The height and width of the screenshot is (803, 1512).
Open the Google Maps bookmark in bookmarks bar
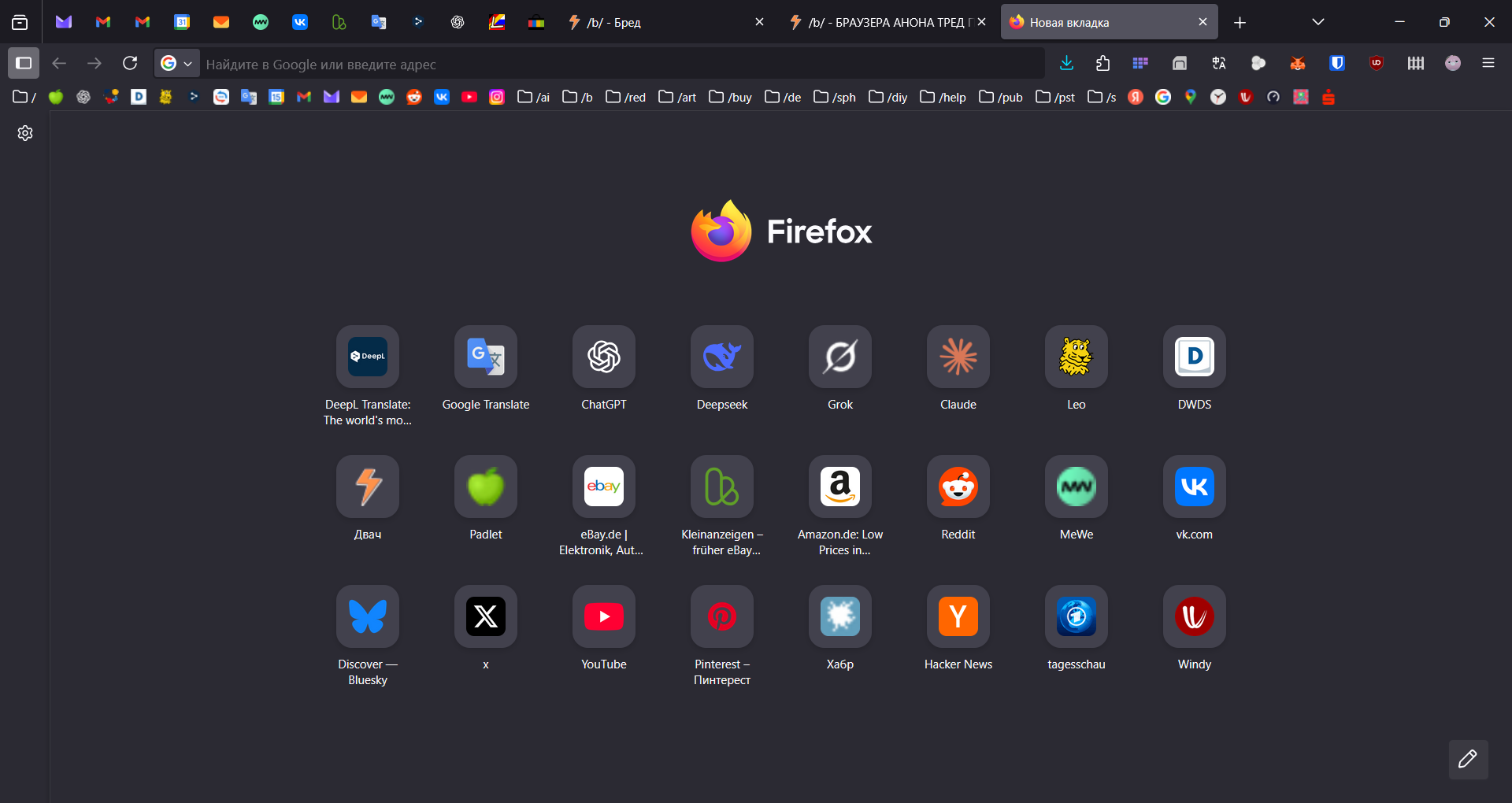point(1191,97)
